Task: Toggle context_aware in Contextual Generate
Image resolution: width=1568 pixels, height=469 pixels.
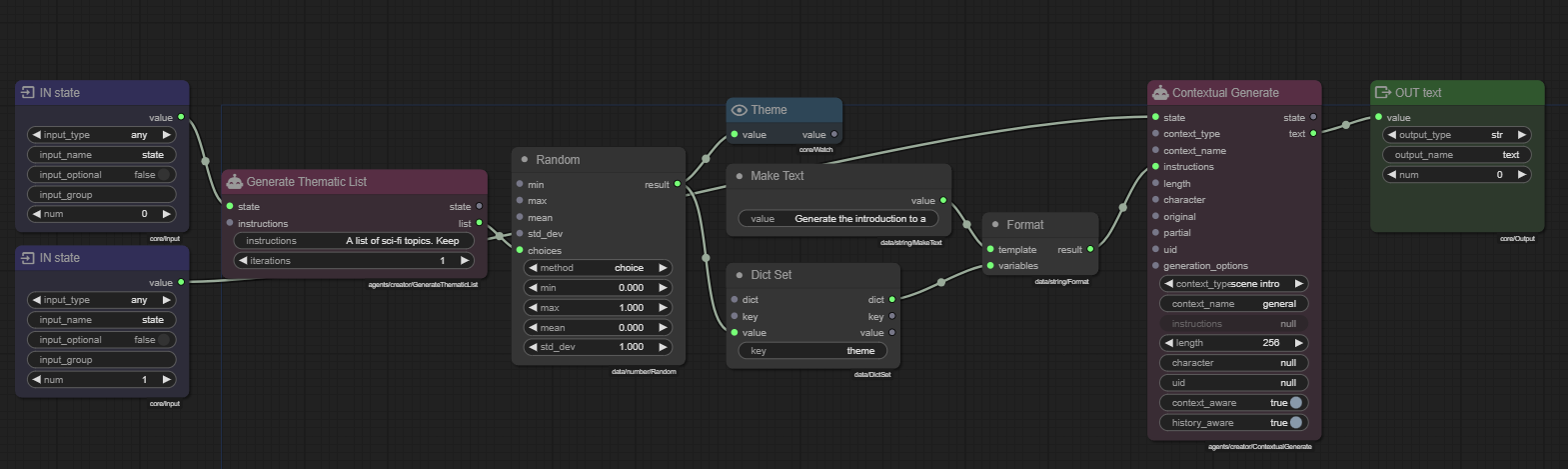Action: click(1295, 403)
